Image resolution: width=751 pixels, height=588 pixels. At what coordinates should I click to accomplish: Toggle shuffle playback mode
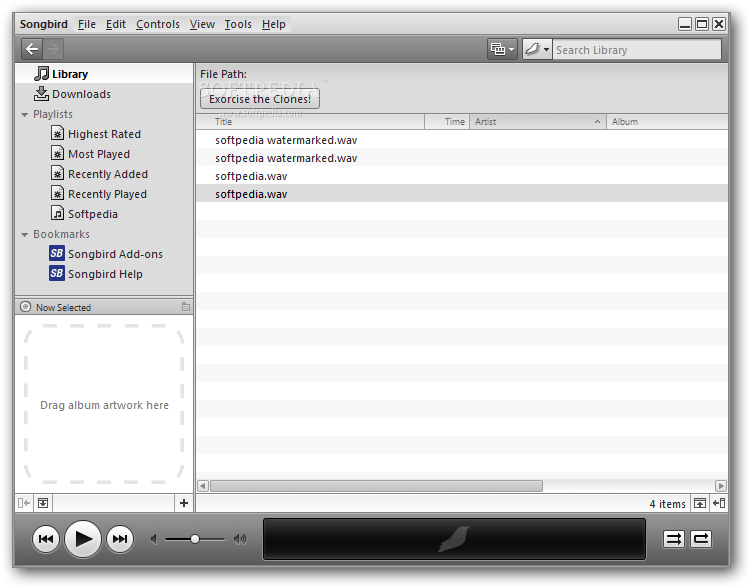click(673, 539)
